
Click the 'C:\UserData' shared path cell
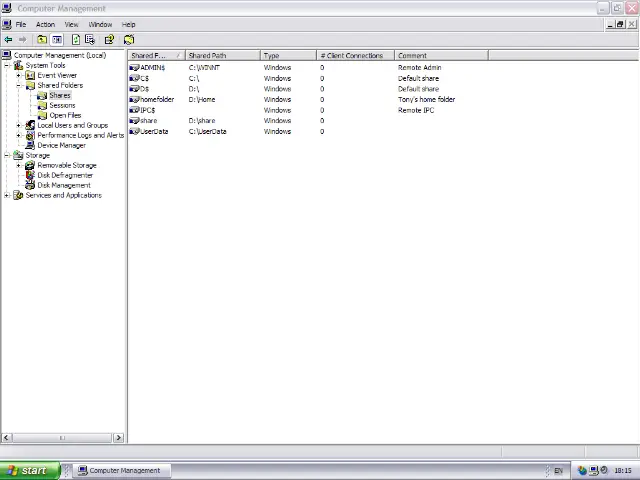pos(207,131)
